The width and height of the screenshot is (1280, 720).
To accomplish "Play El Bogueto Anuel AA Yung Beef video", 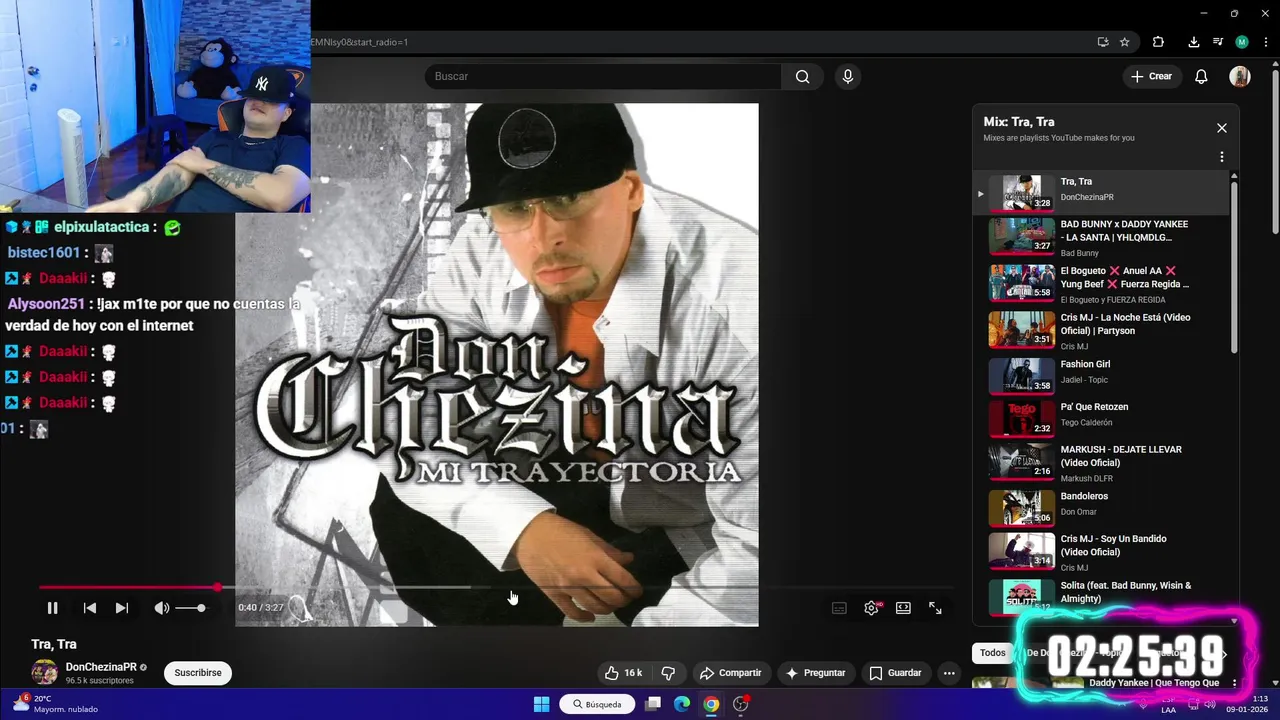I will coord(1100,284).
